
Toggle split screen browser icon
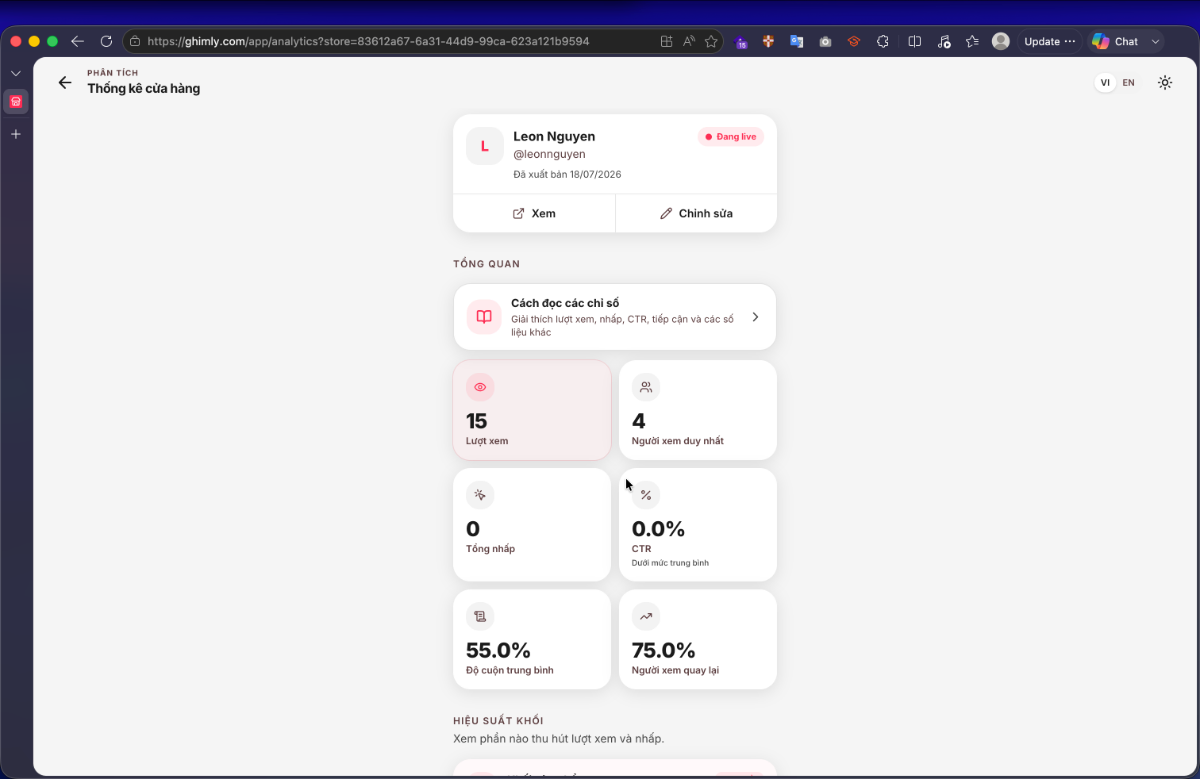coord(915,42)
